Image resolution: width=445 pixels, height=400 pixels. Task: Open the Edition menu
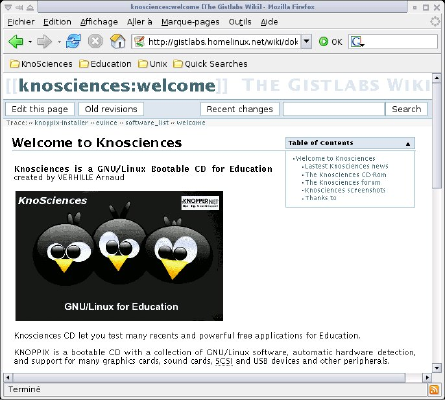click(x=57, y=22)
